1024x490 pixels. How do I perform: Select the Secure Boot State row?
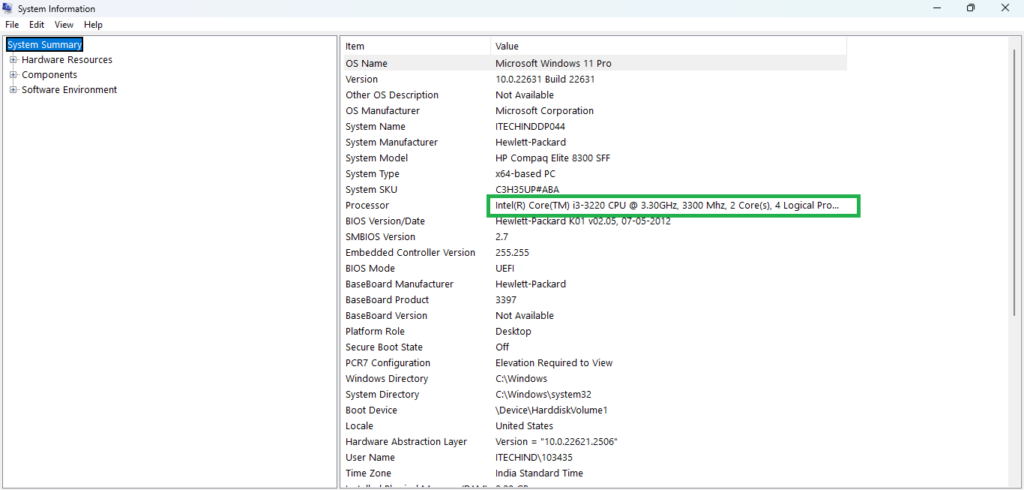595,347
